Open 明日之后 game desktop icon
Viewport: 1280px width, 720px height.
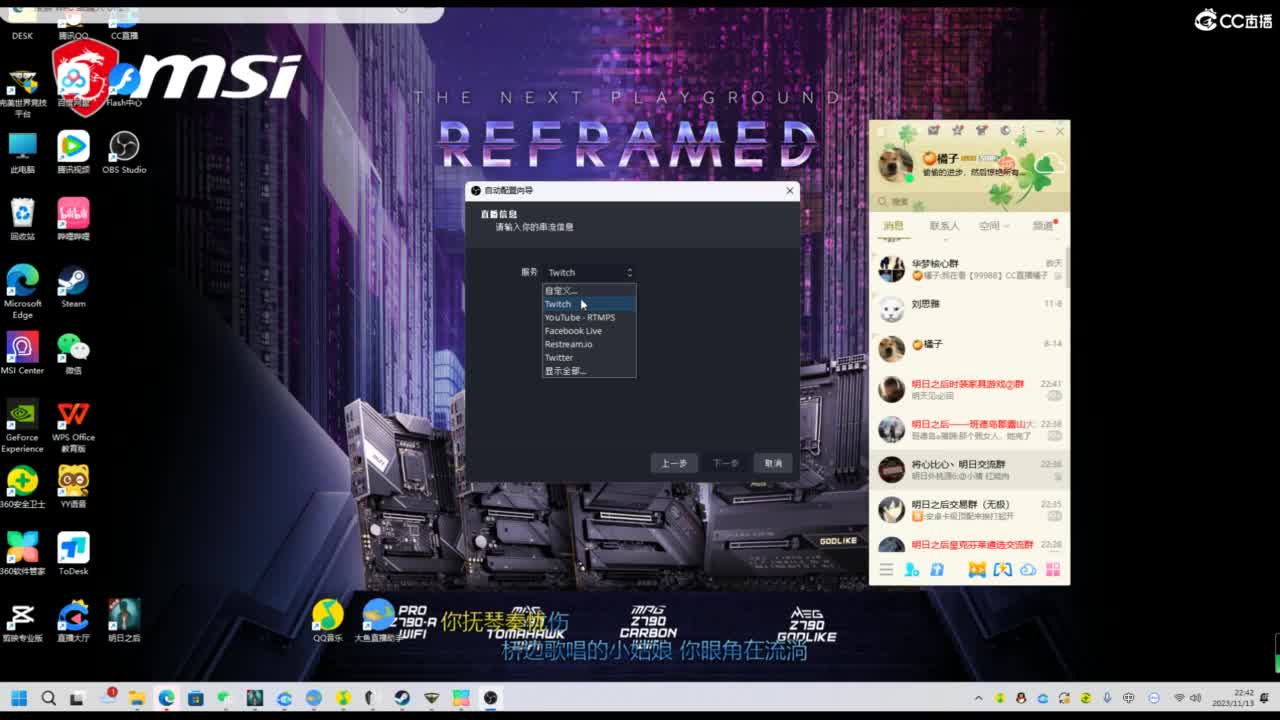click(x=124, y=621)
